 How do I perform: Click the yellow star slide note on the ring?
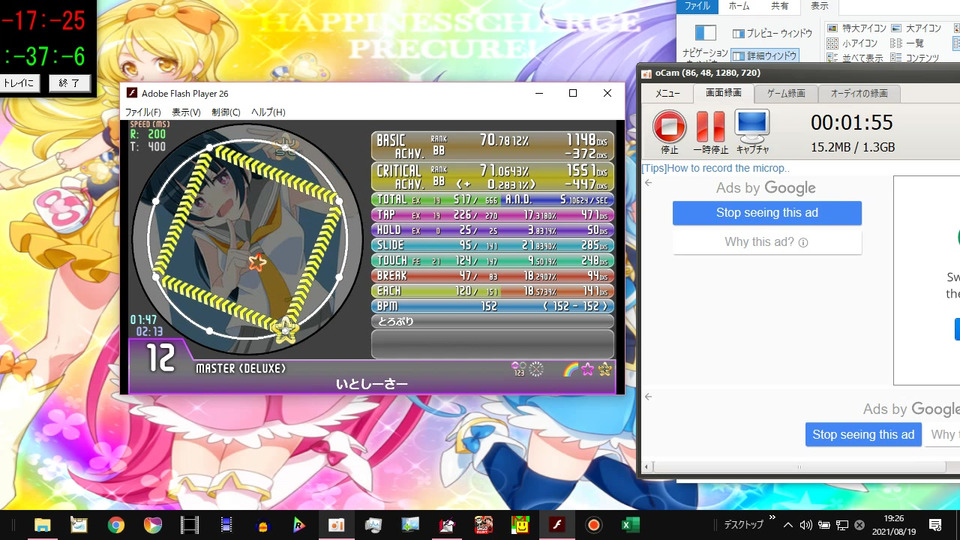click(x=285, y=330)
